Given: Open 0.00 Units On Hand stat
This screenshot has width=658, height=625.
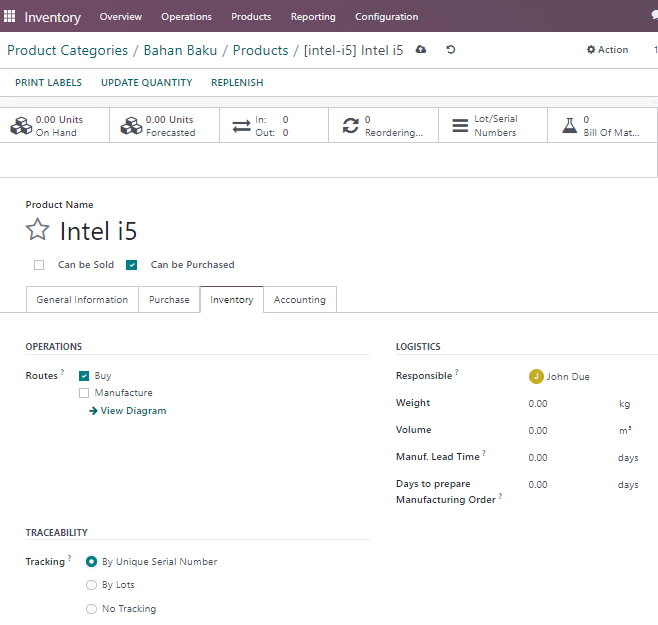Looking at the screenshot, I should click(x=55, y=126).
